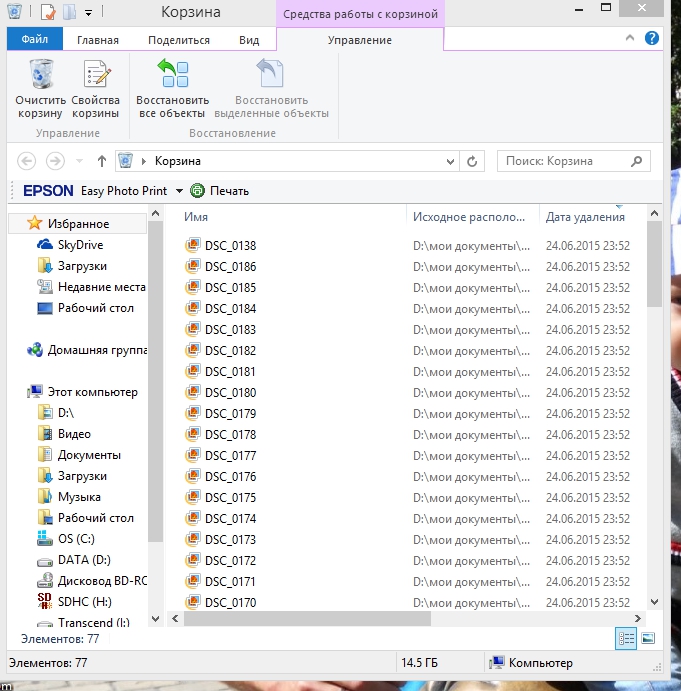The width and height of the screenshot is (681, 691).
Task: Click the help question mark icon
Action: coord(651,39)
